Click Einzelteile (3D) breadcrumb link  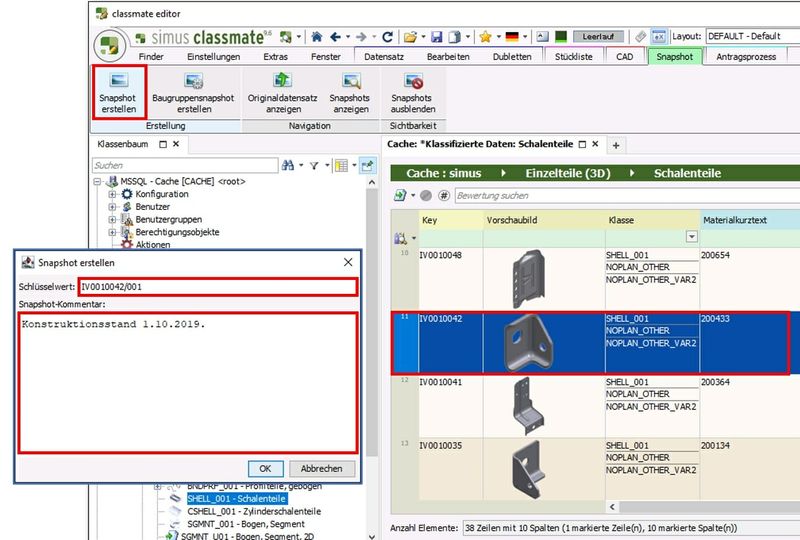pos(568,173)
